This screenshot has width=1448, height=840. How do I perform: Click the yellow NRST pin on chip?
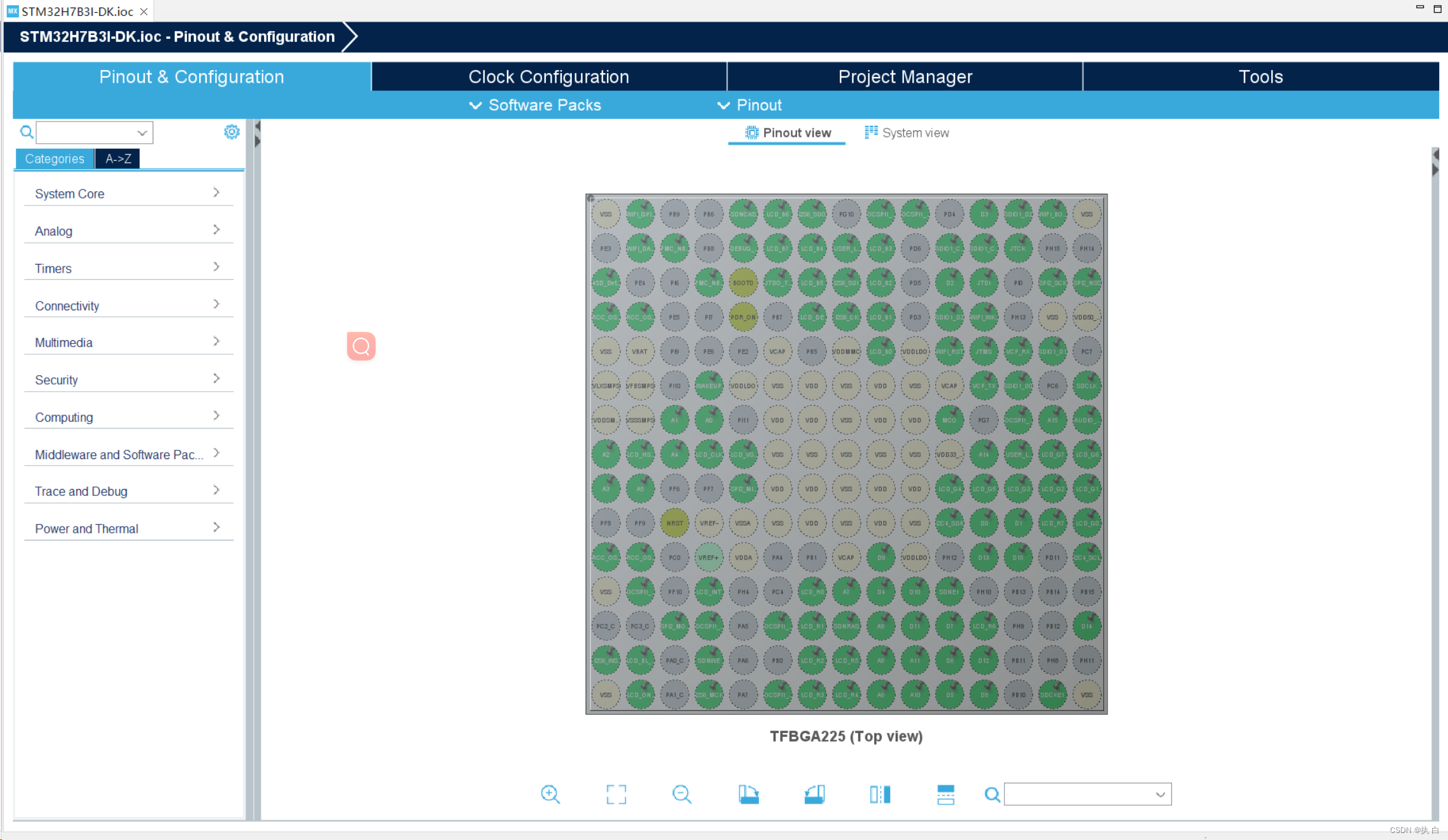(674, 523)
